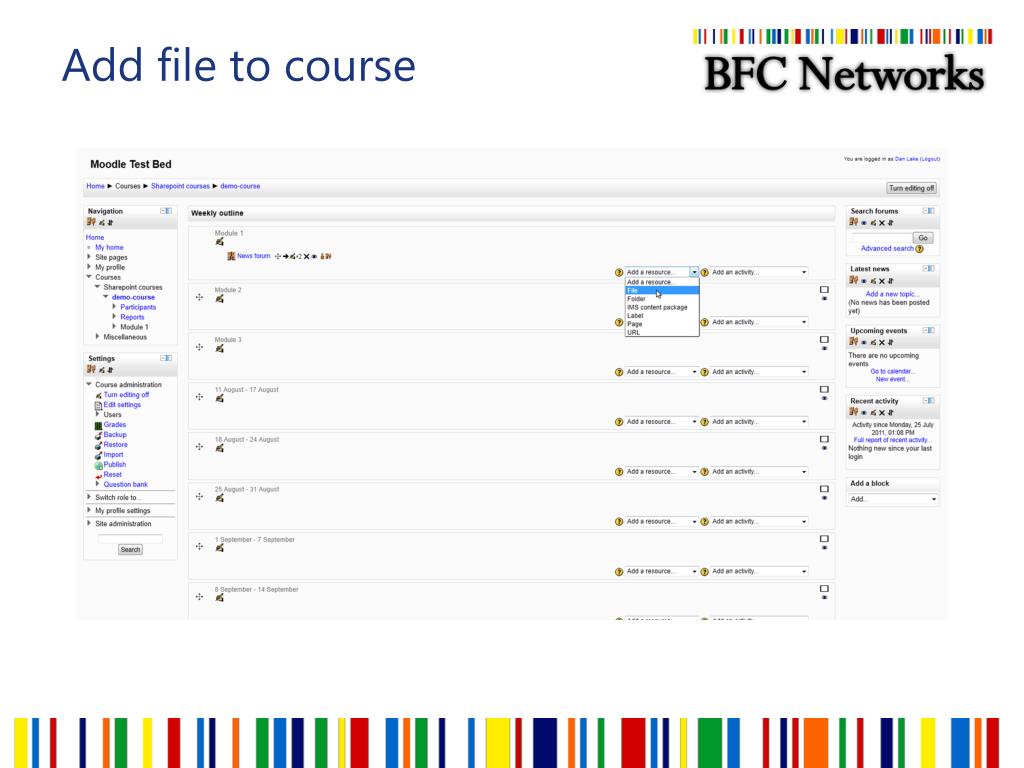Screen dimensions: 1024x768
Task: Open help icon beside Advanced search
Action: [x=920, y=249]
